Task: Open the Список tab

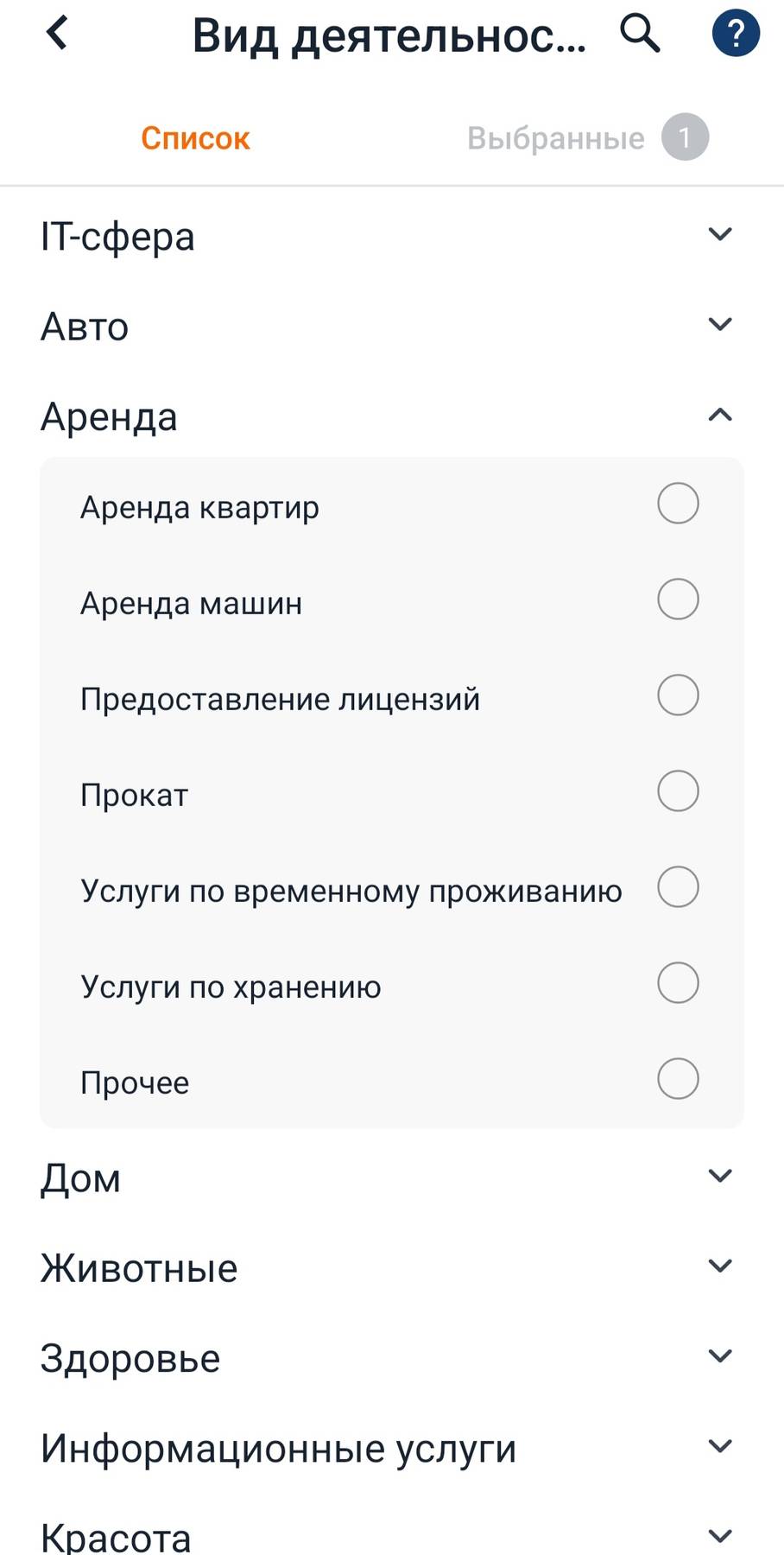Action: (x=195, y=136)
